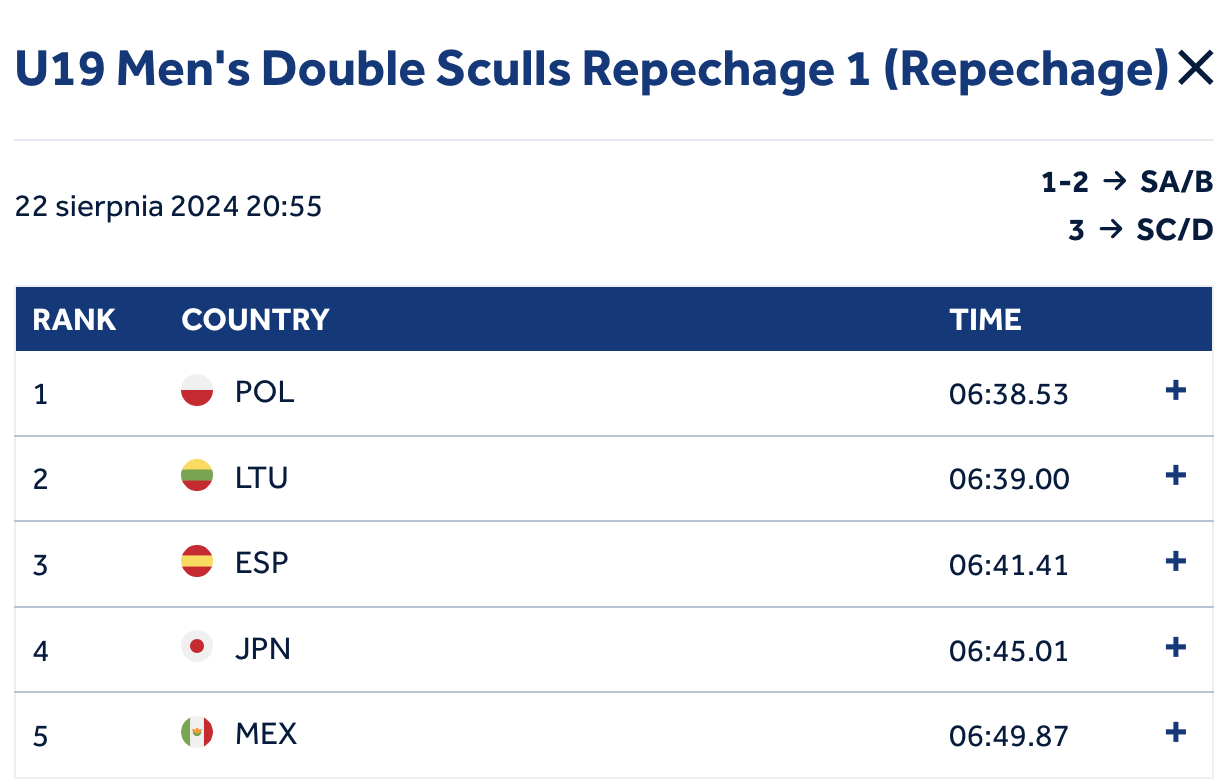Viewport: 1228px width, 784px height.
Task: Expand POL crew details with plus icon
Action: pos(1176,390)
